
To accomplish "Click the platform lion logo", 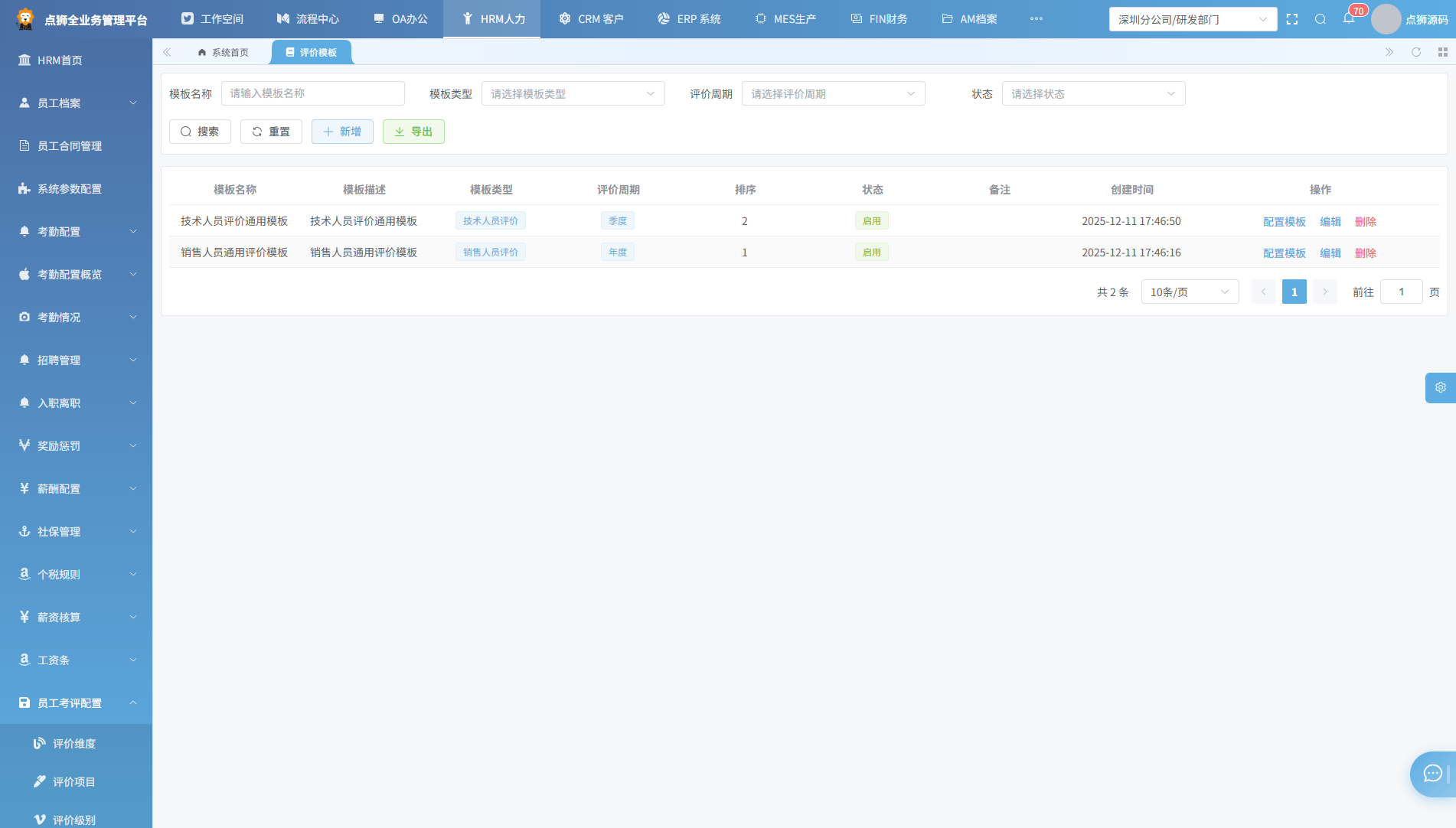I will [25, 19].
